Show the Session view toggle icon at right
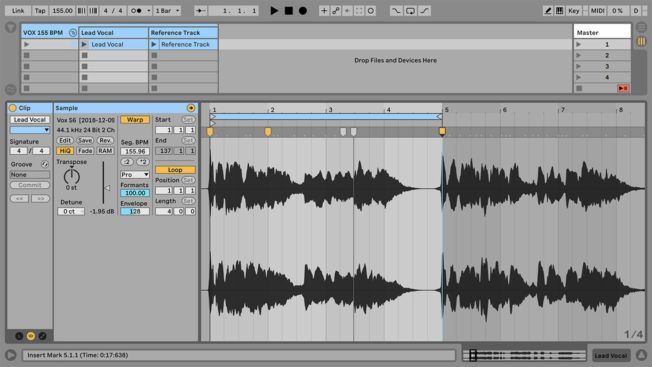Image resolution: width=652 pixels, height=367 pixels. 641,41
